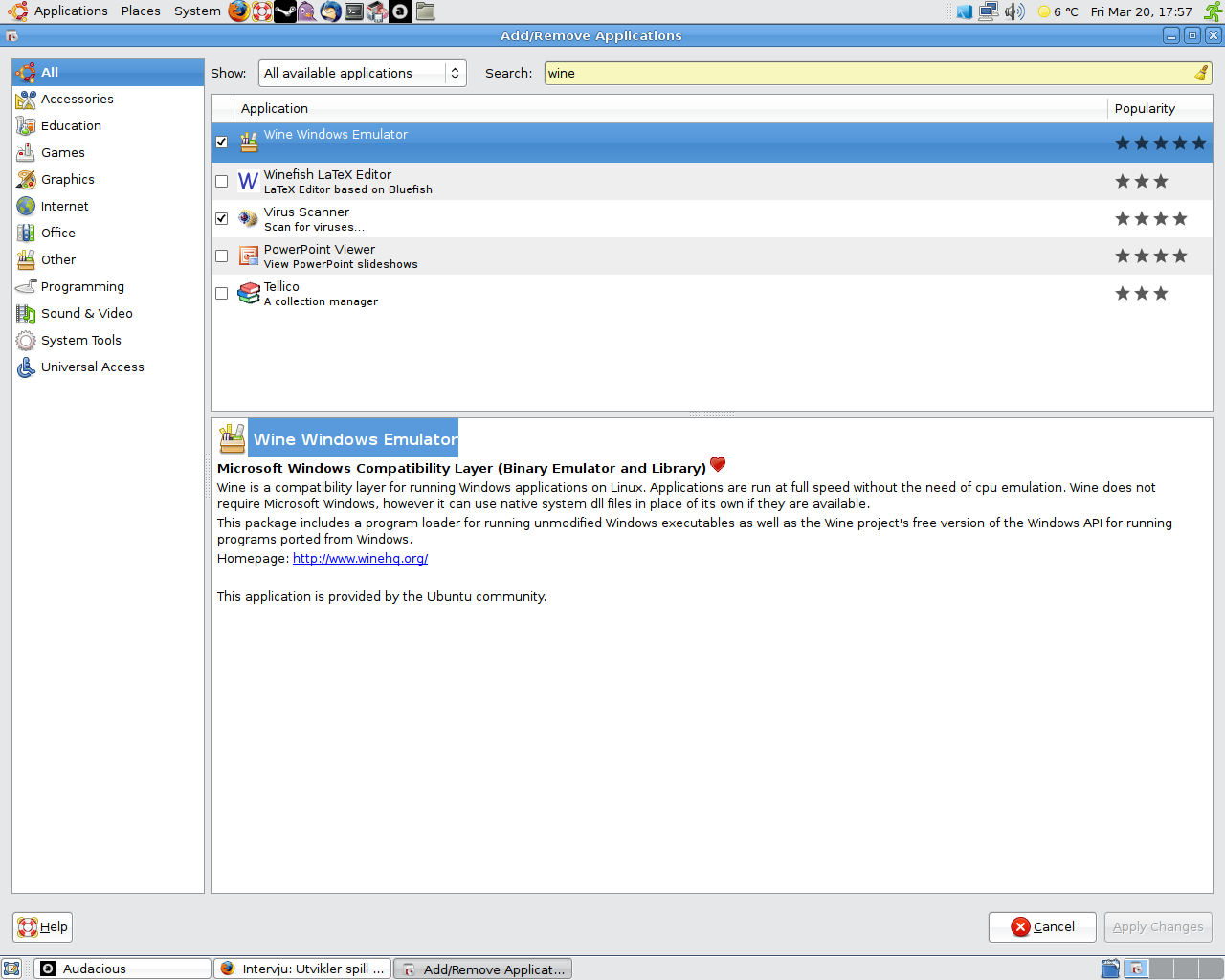Screen dimensions: 1225x980
Task: Open the winehq.org homepage link
Action: click(360, 559)
